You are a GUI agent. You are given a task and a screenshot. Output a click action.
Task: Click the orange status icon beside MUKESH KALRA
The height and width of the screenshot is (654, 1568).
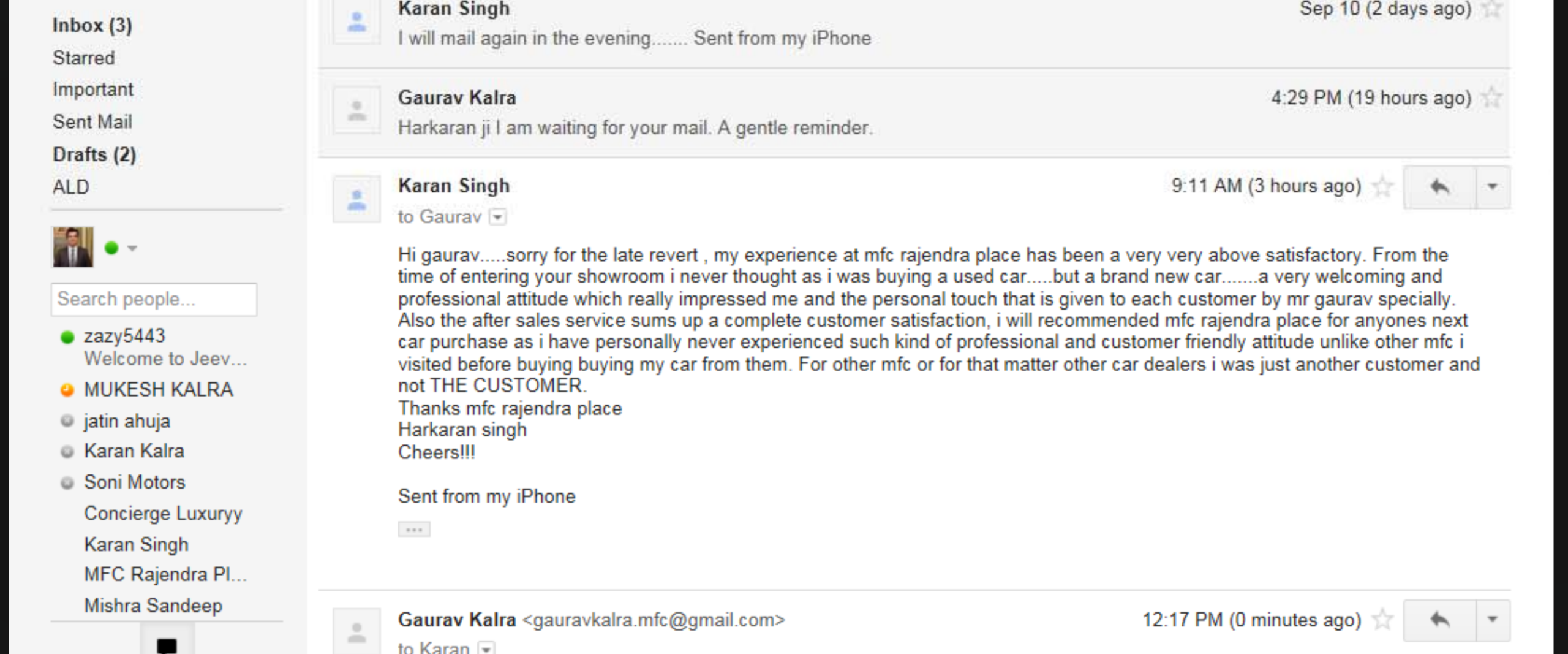67,390
